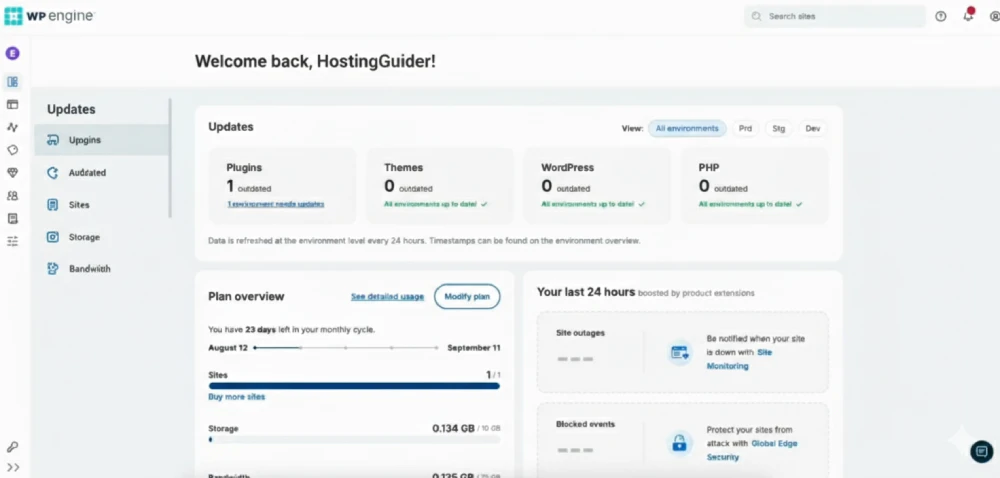Click Buy more sites link
The width and height of the screenshot is (1000, 478).
pos(237,397)
